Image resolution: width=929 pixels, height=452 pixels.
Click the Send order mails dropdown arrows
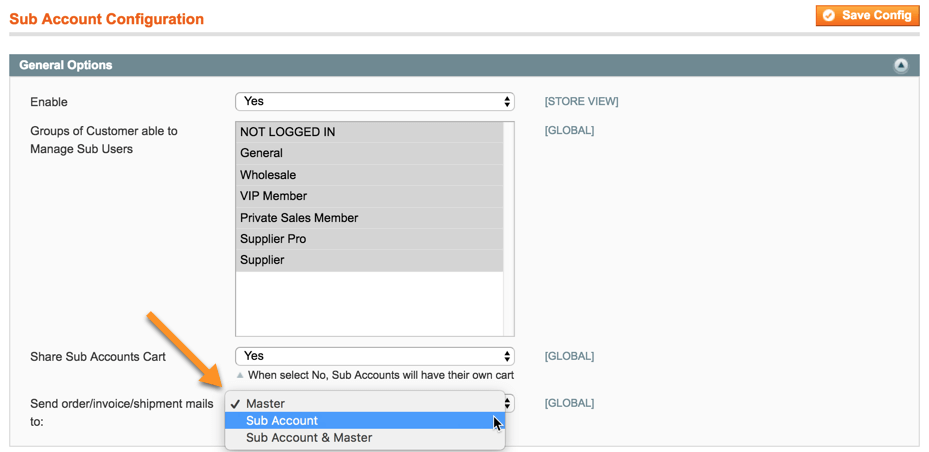point(508,404)
